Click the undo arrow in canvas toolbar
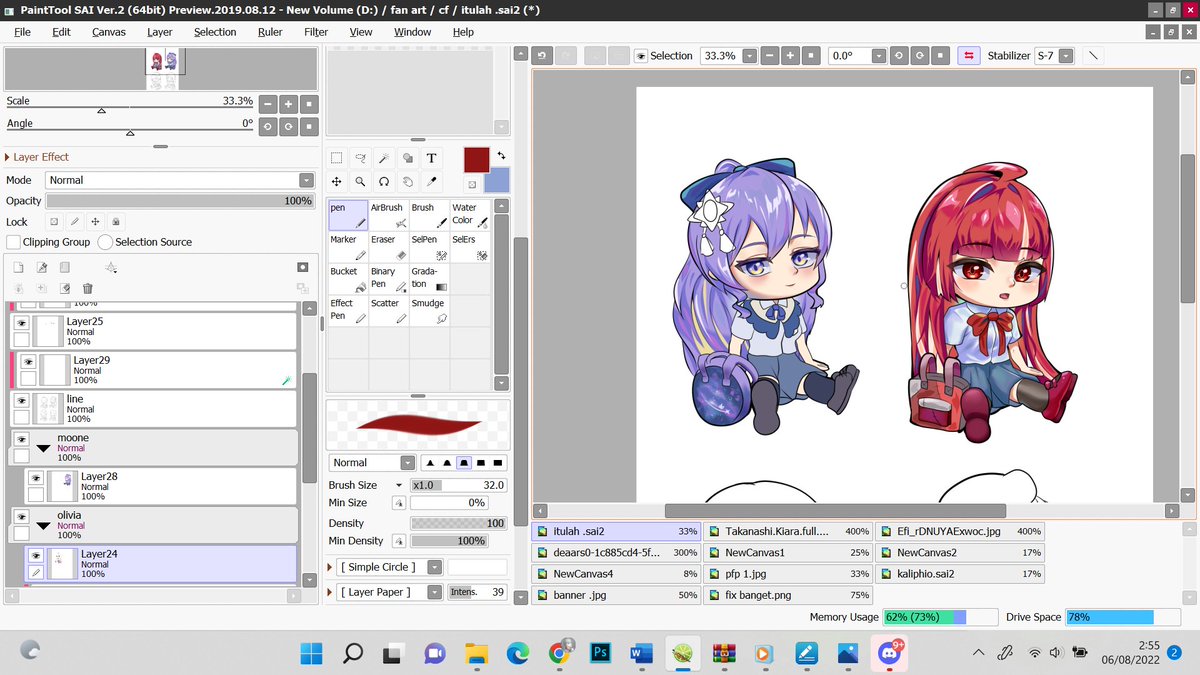Screen dimensions: 1200x675 543,56
